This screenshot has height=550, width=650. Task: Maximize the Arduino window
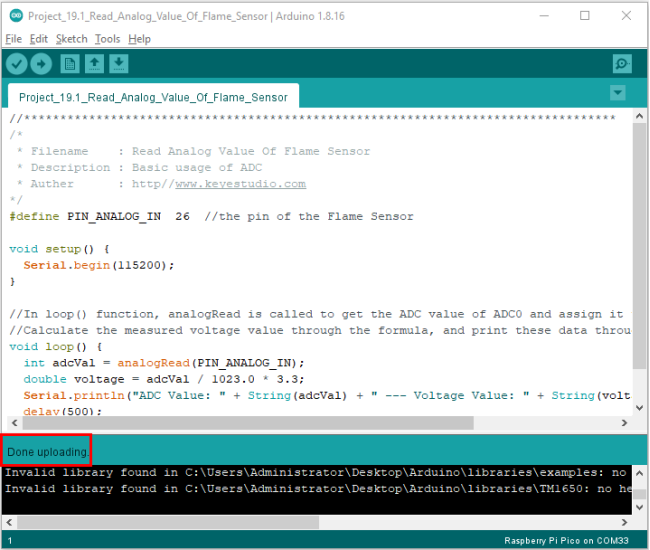[x=585, y=16]
